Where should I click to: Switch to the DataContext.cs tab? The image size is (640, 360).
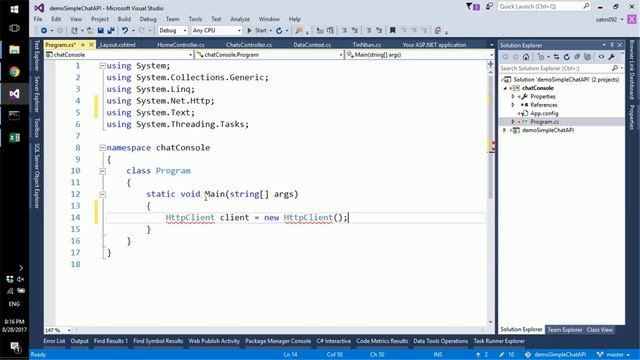tap(312, 45)
